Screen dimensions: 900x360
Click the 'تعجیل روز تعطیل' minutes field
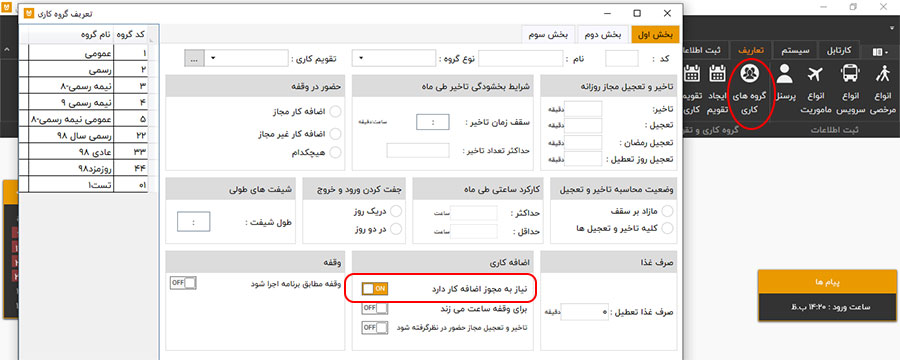click(x=583, y=158)
